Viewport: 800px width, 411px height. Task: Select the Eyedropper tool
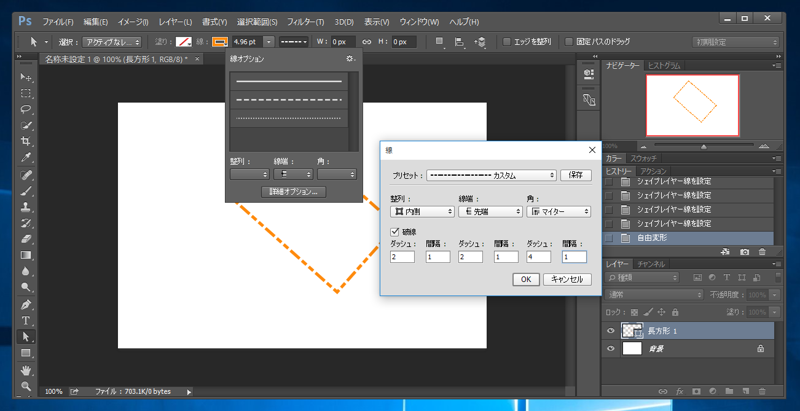point(26,158)
